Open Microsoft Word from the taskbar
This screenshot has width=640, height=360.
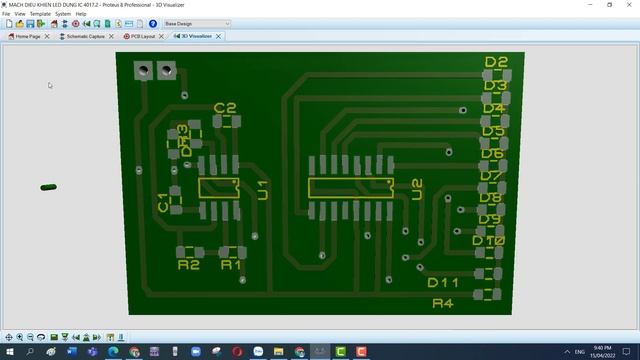tap(72, 351)
